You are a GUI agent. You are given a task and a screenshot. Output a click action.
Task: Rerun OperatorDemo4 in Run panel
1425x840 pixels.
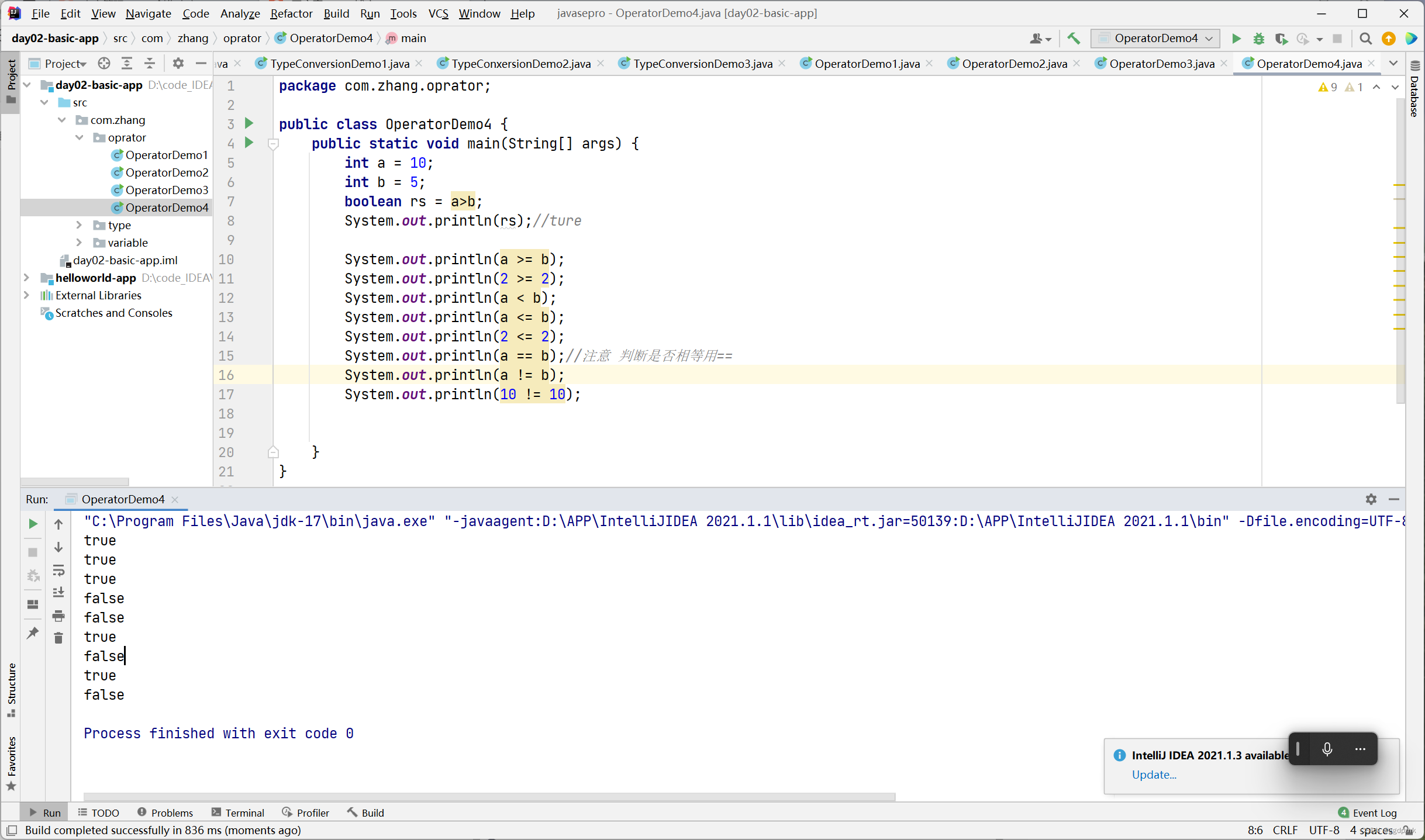(x=33, y=524)
